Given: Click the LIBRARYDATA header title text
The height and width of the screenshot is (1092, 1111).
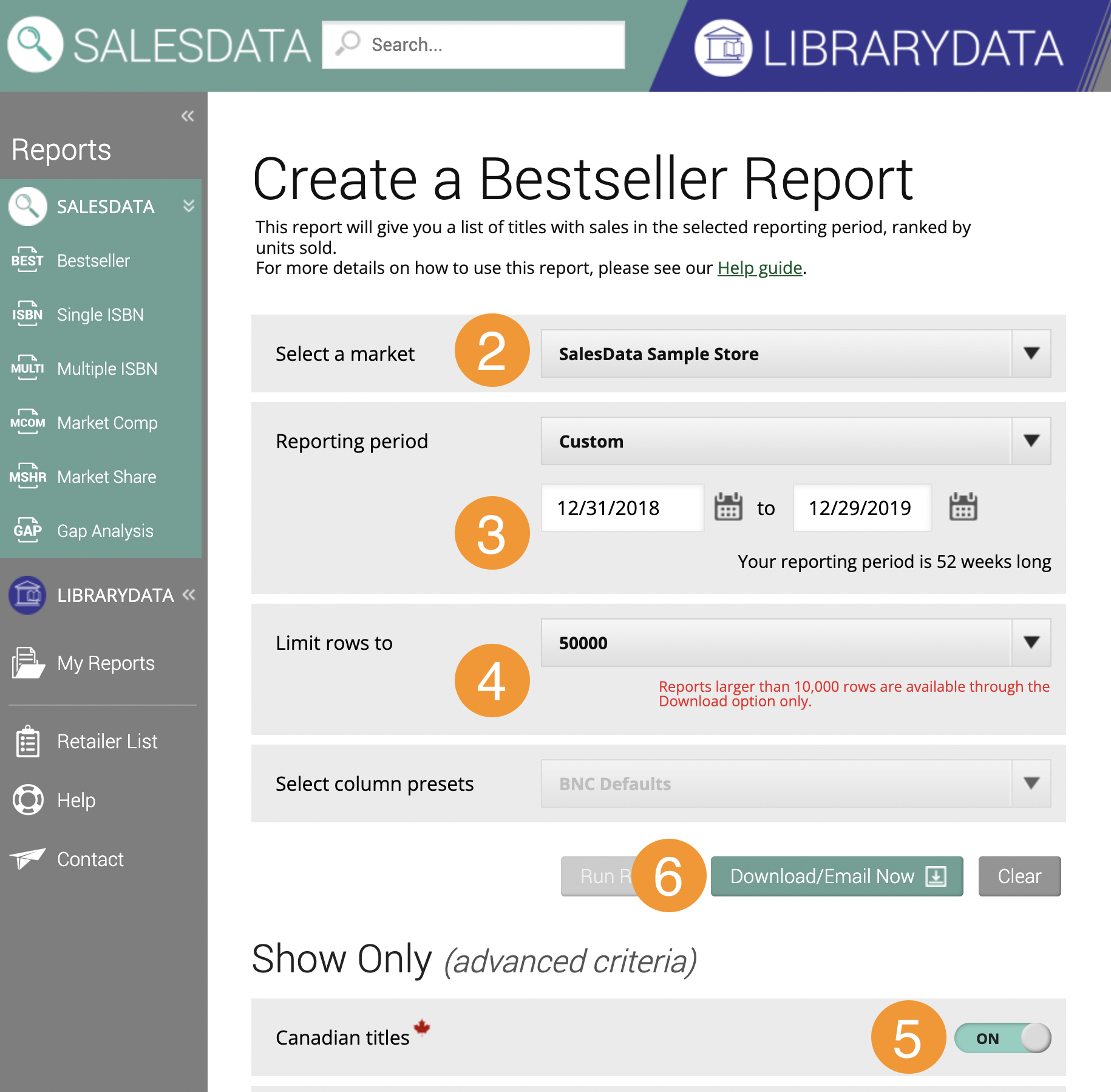Looking at the screenshot, I should tap(913, 48).
